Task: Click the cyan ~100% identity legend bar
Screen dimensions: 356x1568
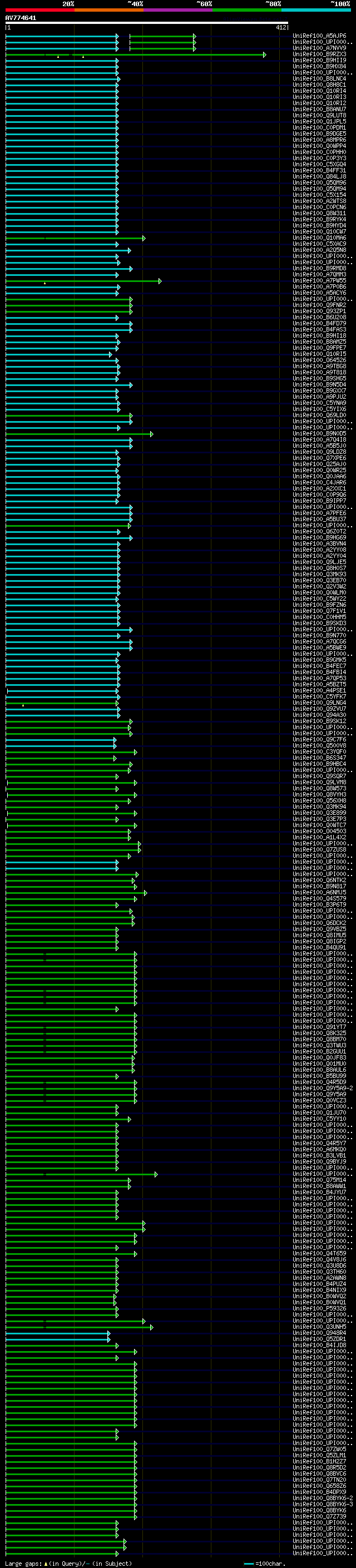Action: pyautogui.click(x=316, y=10)
